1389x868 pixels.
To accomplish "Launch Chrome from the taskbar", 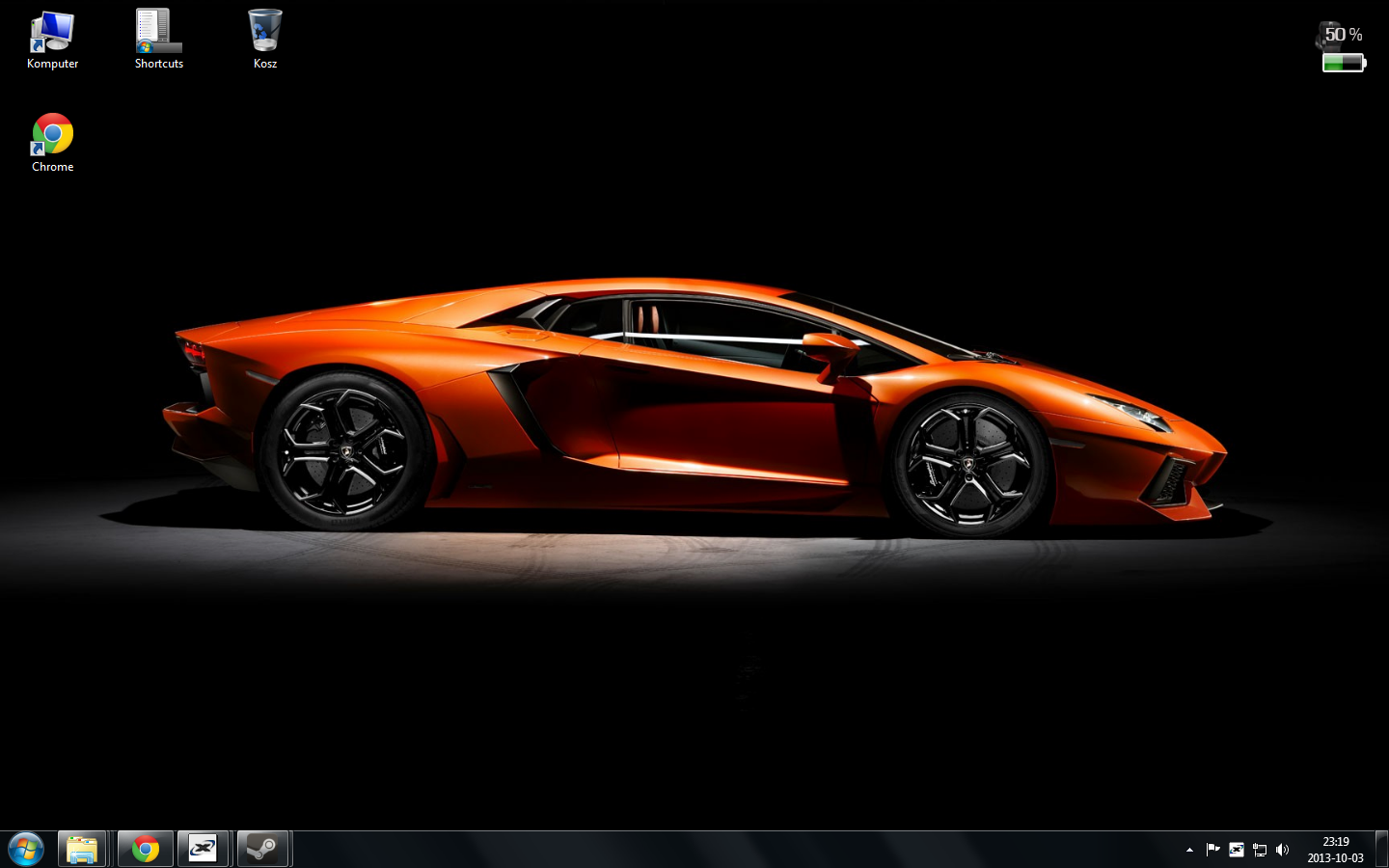I will point(146,850).
